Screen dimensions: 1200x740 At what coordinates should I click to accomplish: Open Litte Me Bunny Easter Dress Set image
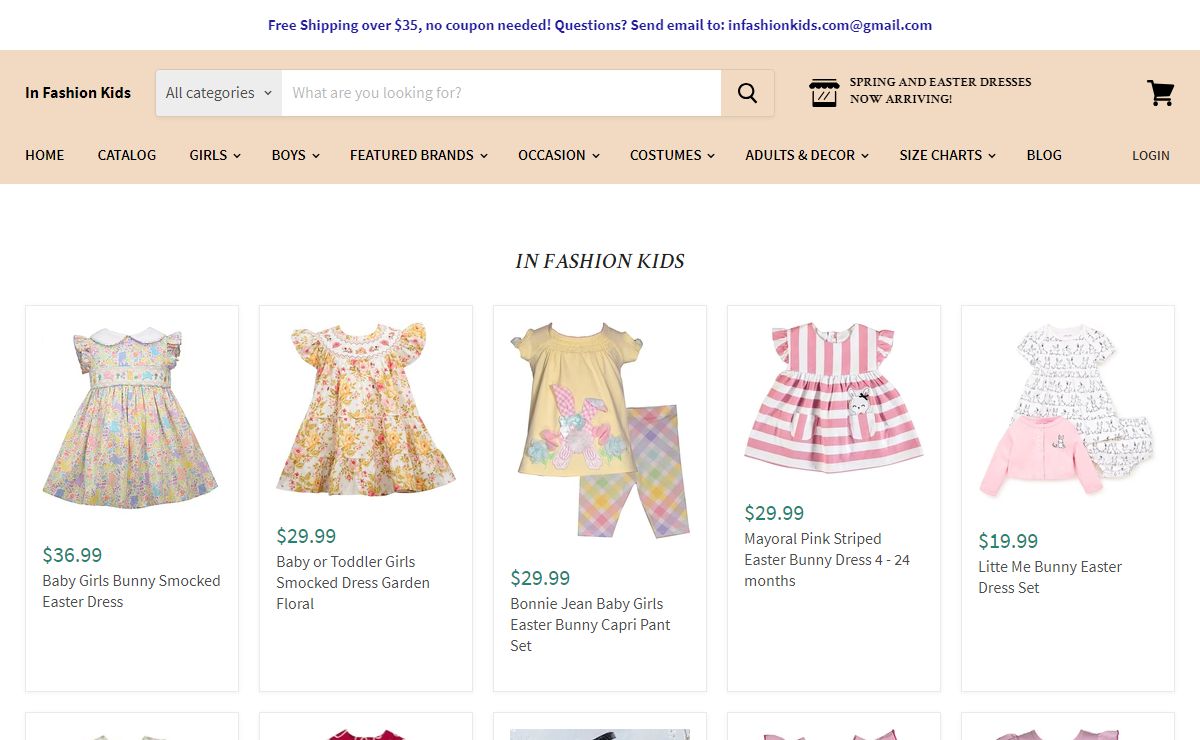click(x=1067, y=410)
